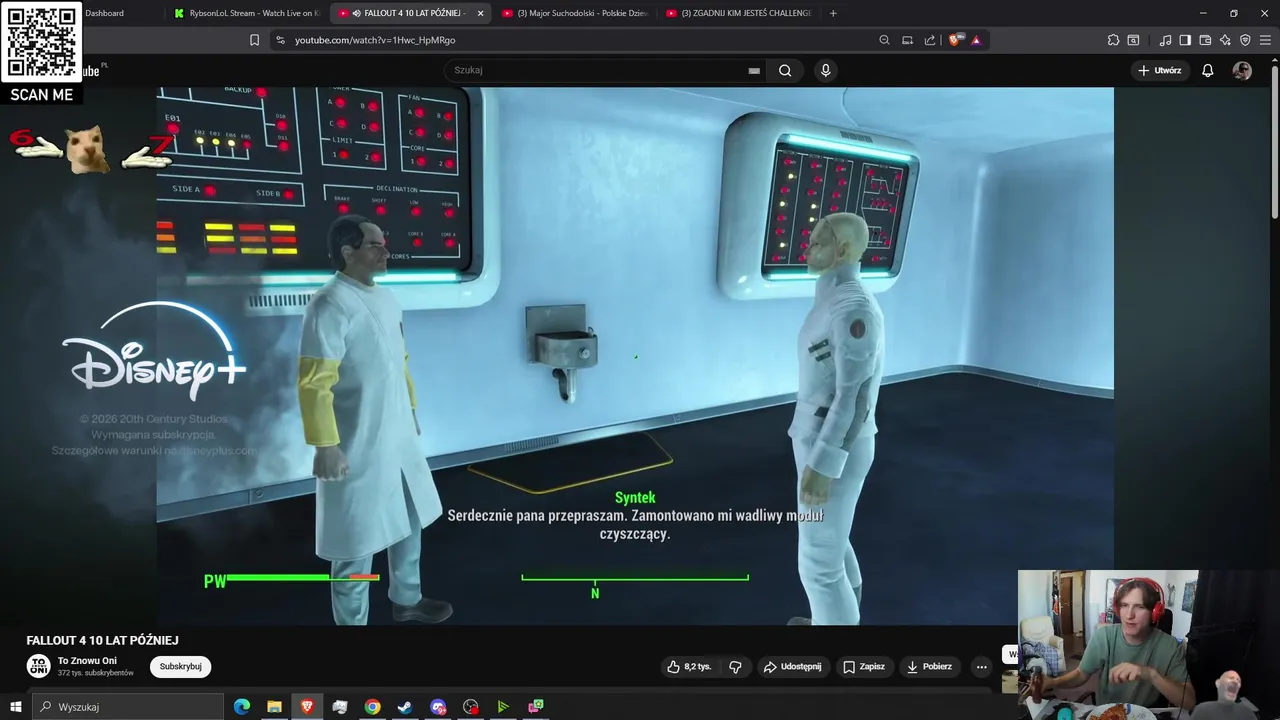Open the on-screen keyboard icon in search box
Image resolution: width=1280 pixels, height=720 pixels.
[754, 71]
